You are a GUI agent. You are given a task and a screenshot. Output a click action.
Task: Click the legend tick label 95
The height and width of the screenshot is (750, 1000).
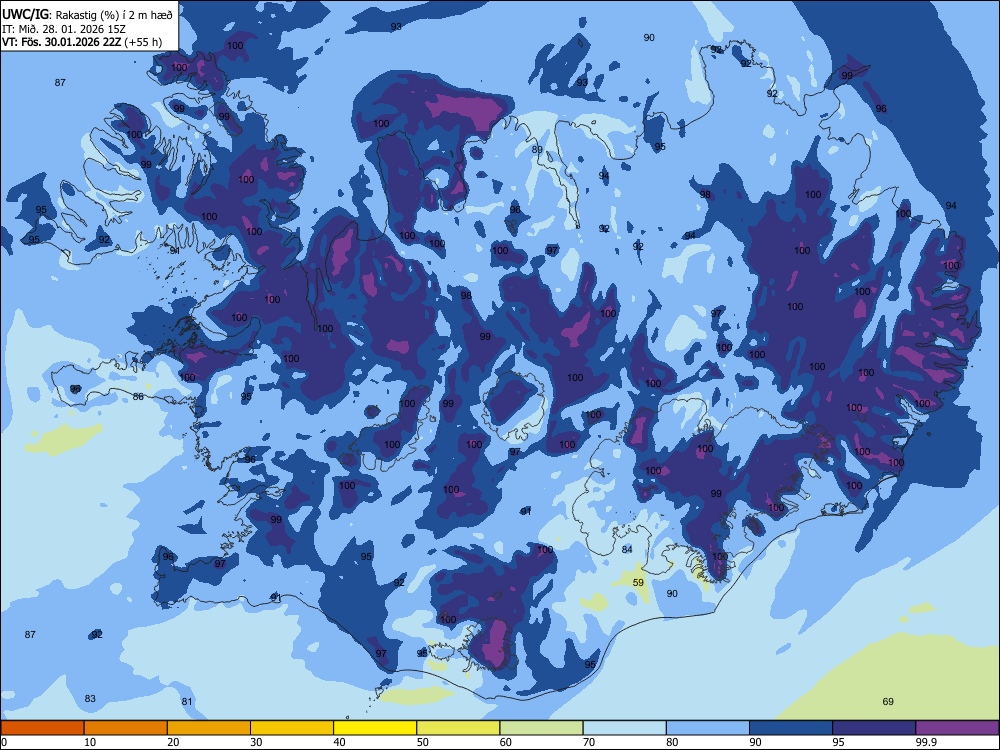coord(839,742)
